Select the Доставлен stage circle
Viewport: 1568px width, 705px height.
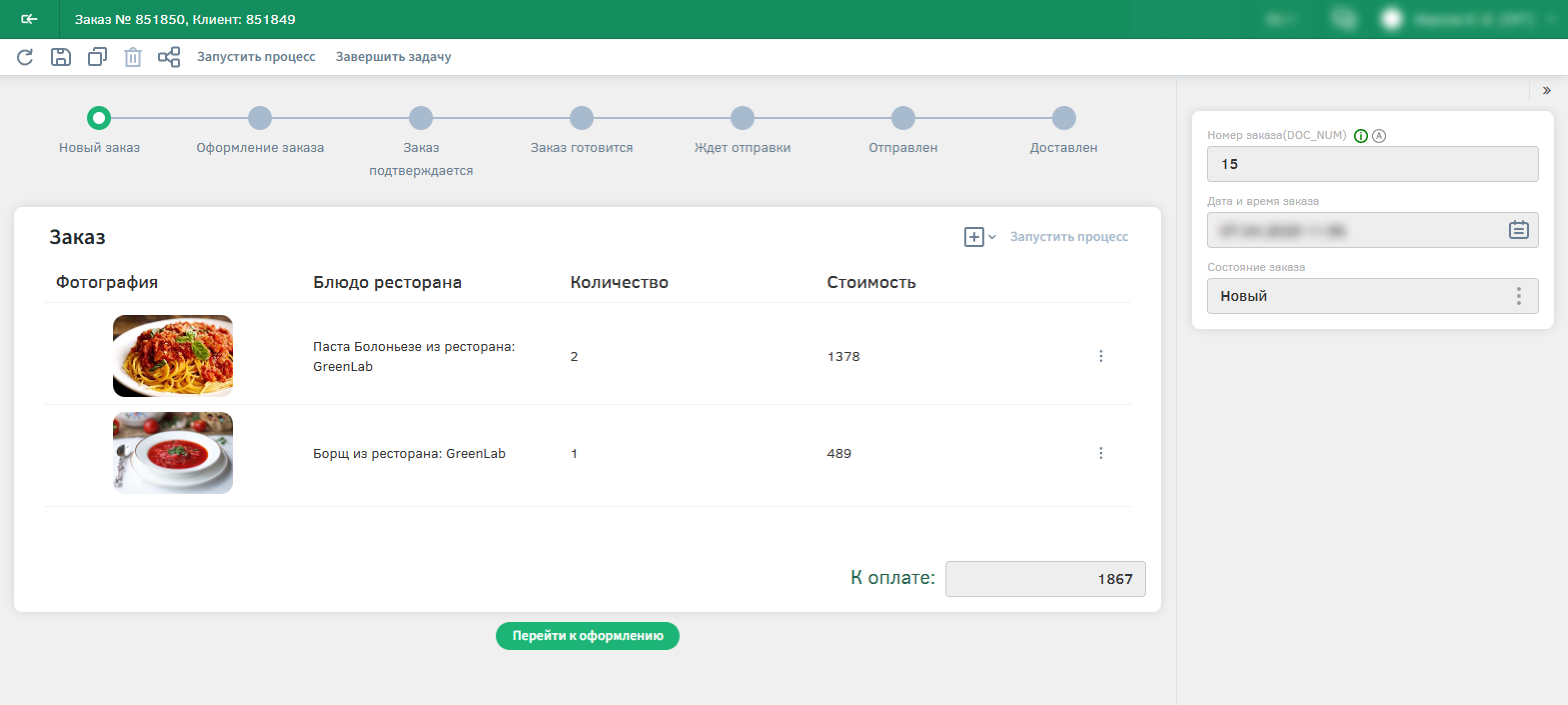[1063, 117]
